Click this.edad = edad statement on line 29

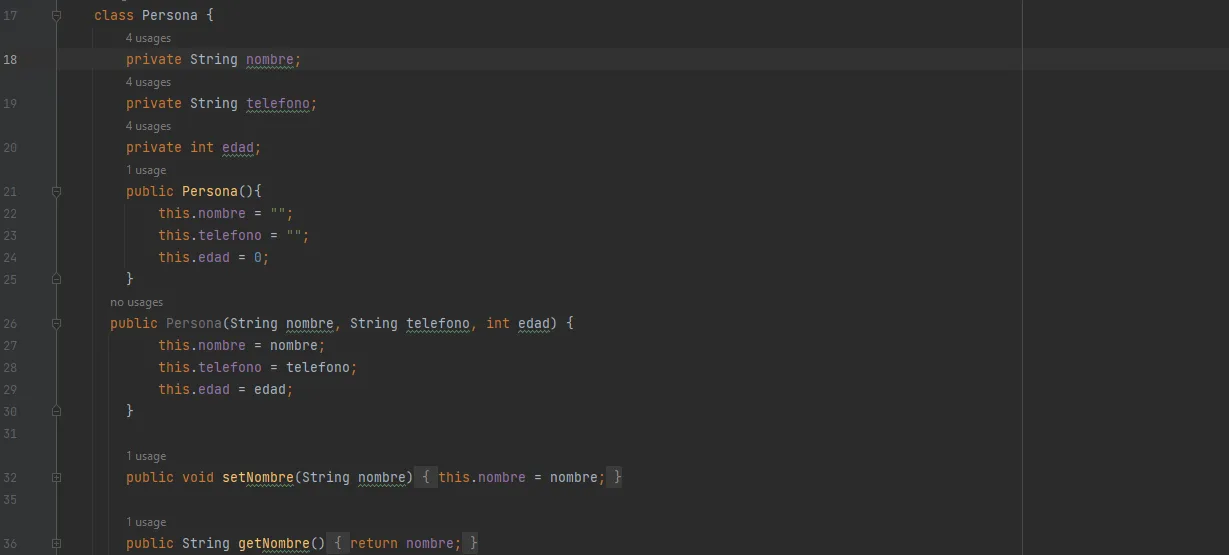(x=225, y=390)
